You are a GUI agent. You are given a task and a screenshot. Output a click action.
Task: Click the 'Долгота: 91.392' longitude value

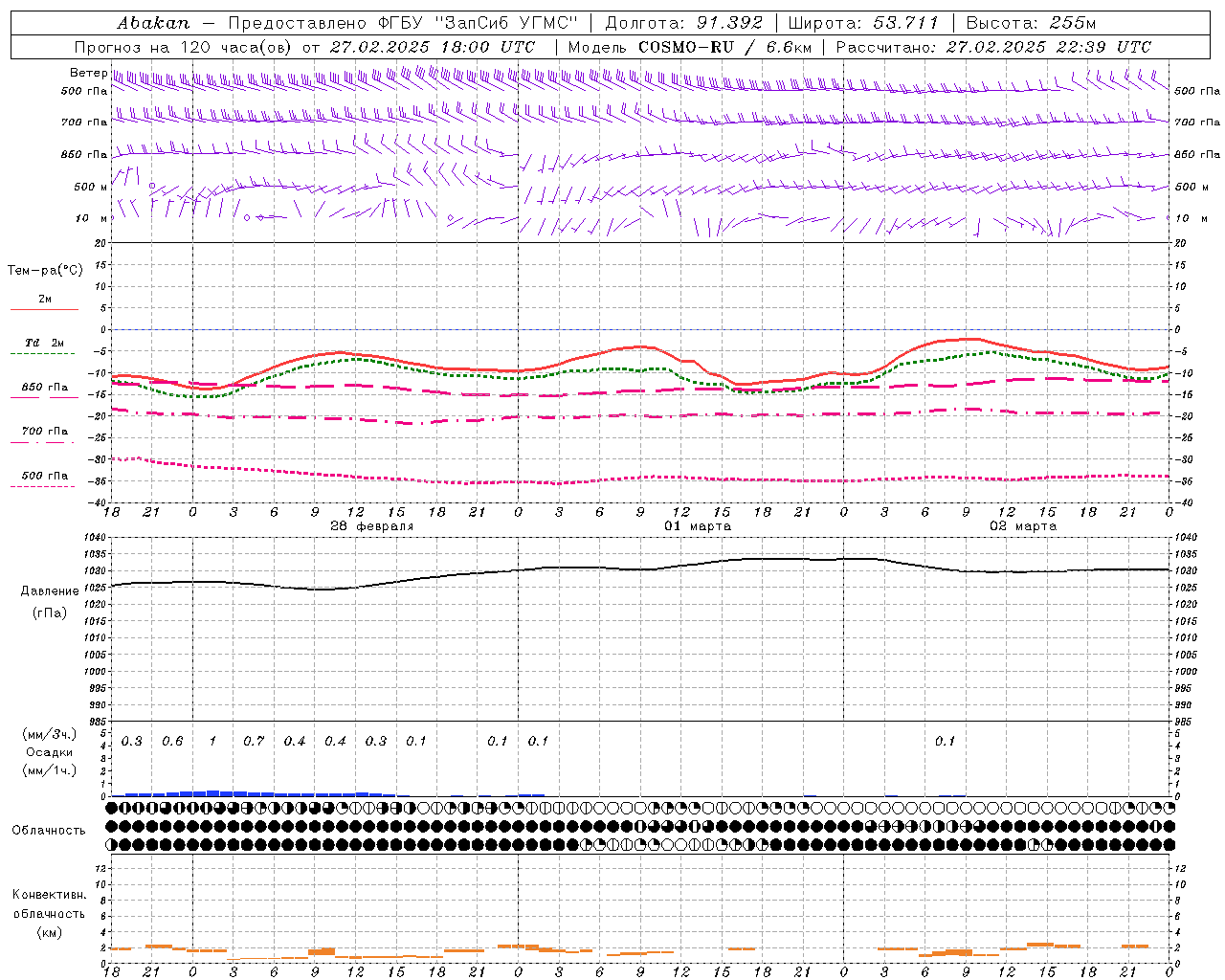click(x=684, y=23)
